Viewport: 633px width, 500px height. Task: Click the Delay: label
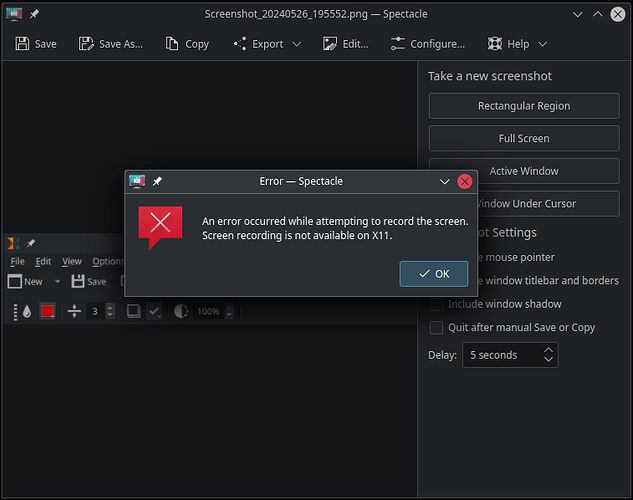[x=442, y=355]
